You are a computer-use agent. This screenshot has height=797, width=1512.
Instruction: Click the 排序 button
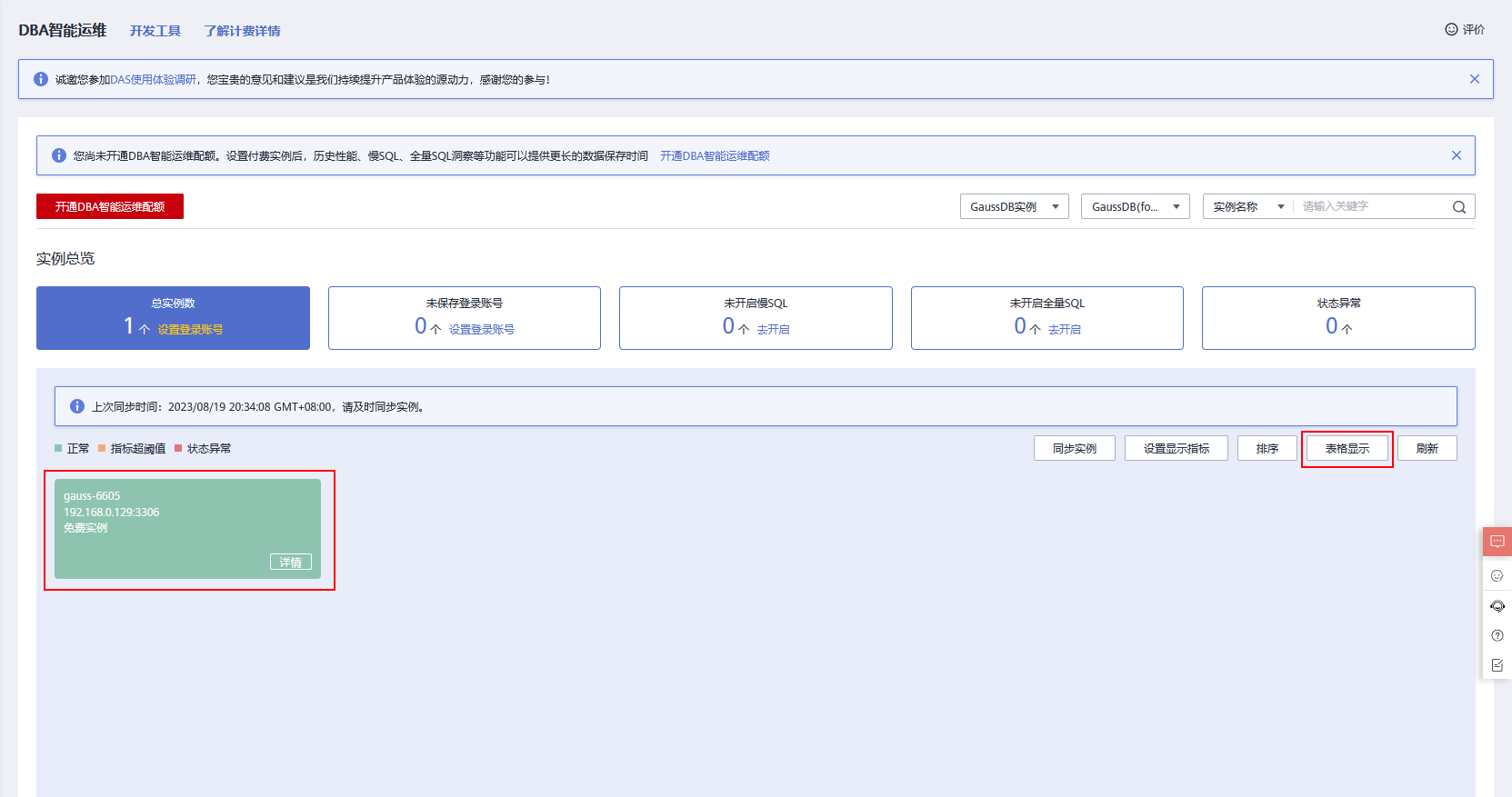coord(1267,448)
